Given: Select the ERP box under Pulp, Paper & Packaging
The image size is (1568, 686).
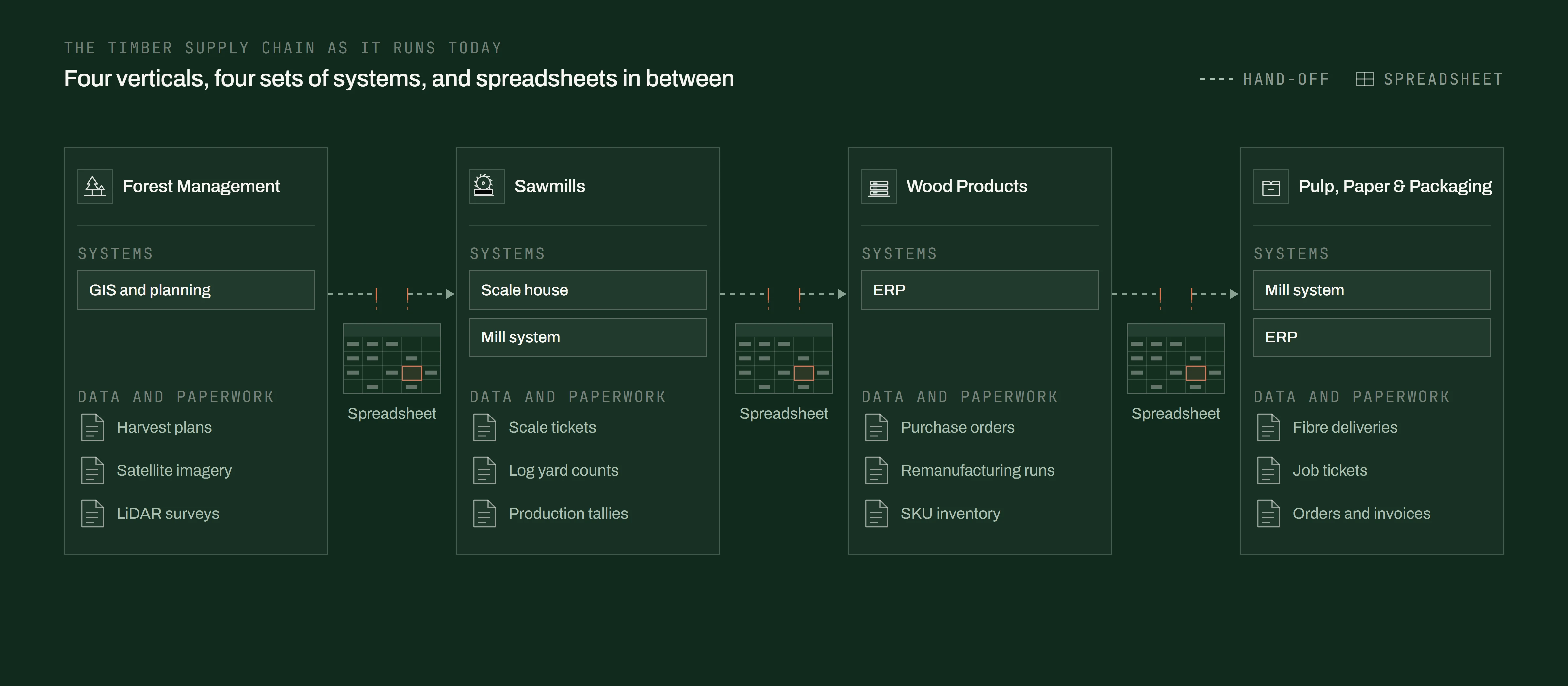Looking at the screenshot, I should (1372, 337).
